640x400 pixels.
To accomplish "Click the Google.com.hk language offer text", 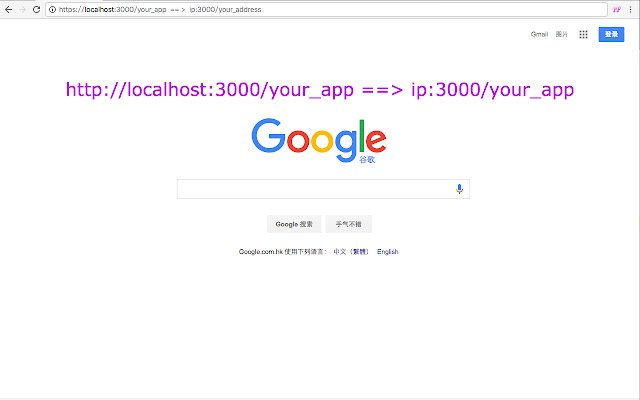I will click(282, 252).
